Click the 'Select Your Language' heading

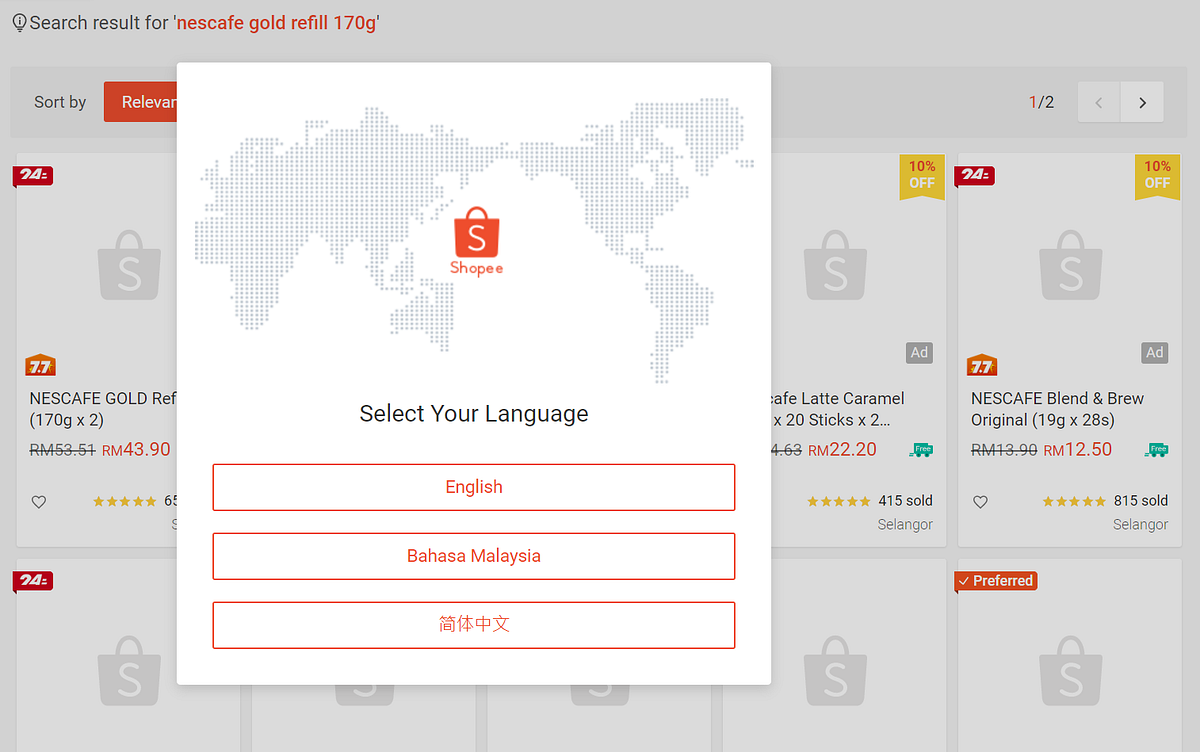[x=474, y=414]
